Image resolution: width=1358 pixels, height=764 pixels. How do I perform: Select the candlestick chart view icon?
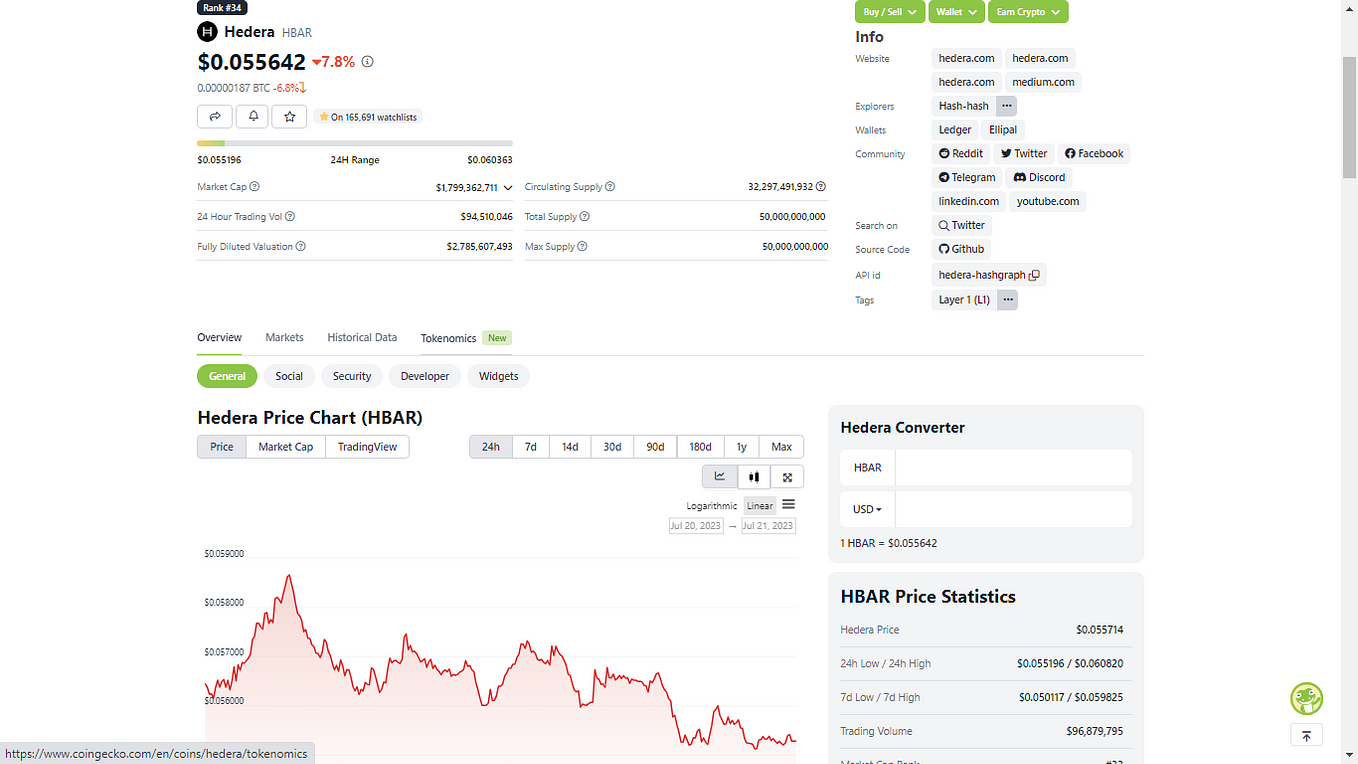pyautogui.click(x=754, y=477)
